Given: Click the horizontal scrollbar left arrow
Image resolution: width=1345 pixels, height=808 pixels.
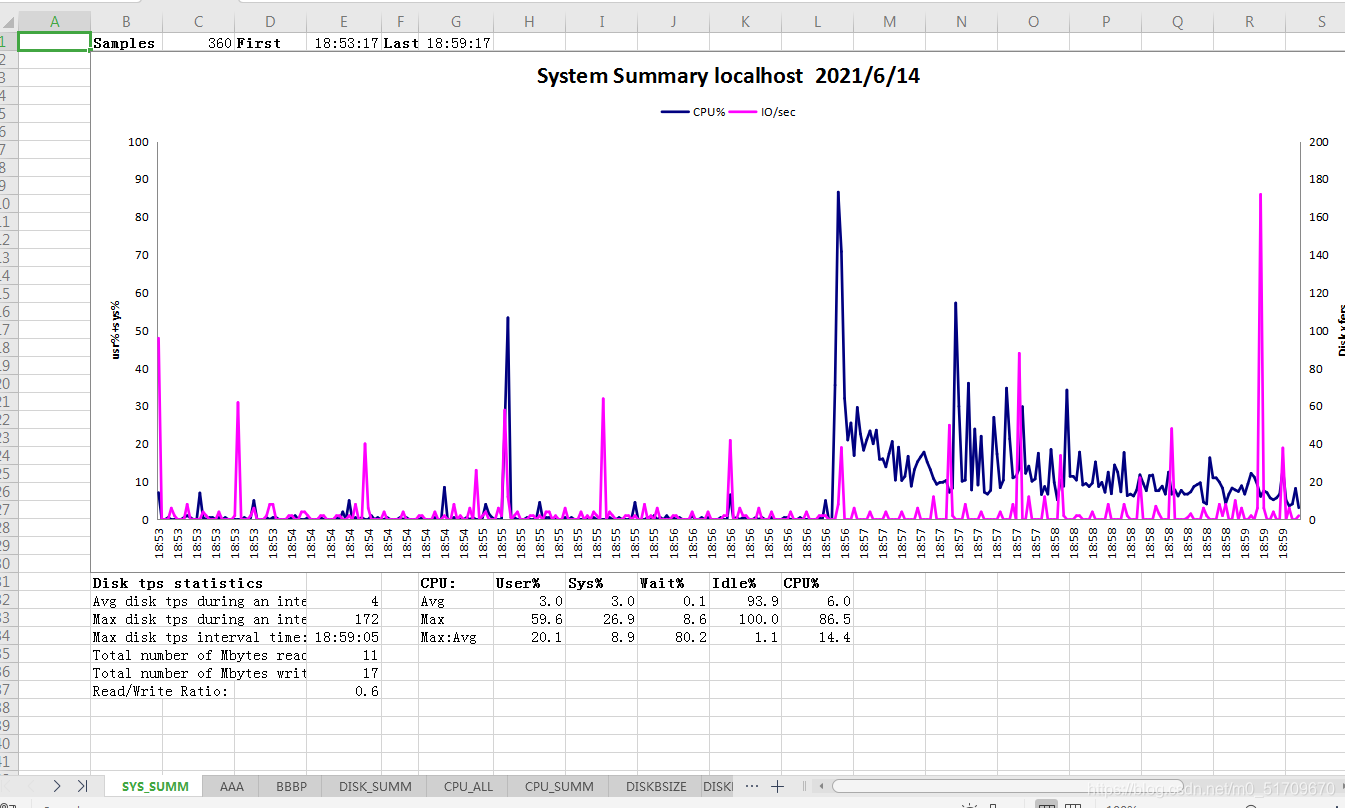Looking at the screenshot, I should (822, 786).
